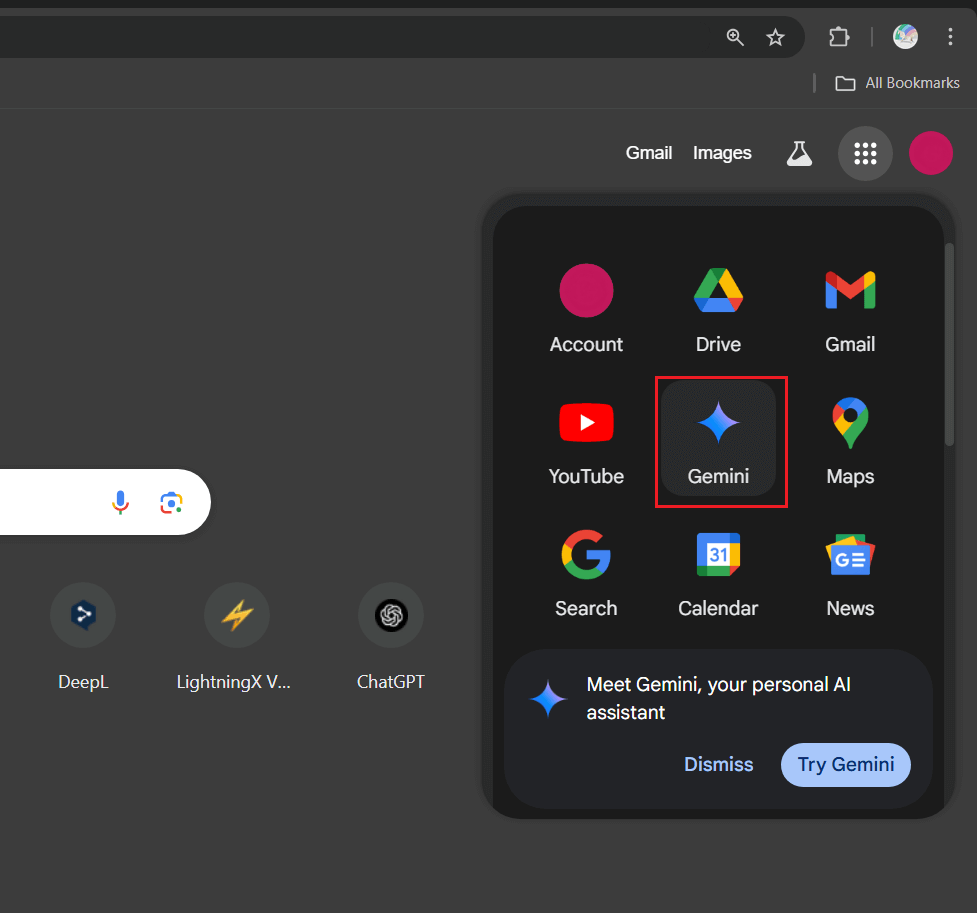Go to Images via the top link
The height and width of the screenshot is (913, 977).
pyautogui.click(x=722, y=153)
